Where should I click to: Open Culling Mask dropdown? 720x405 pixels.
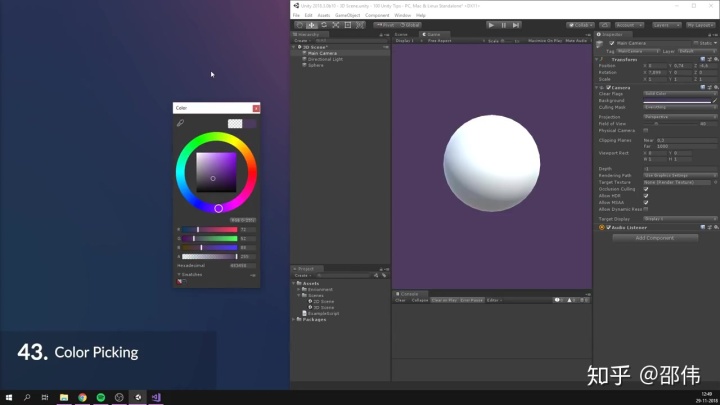680,107
